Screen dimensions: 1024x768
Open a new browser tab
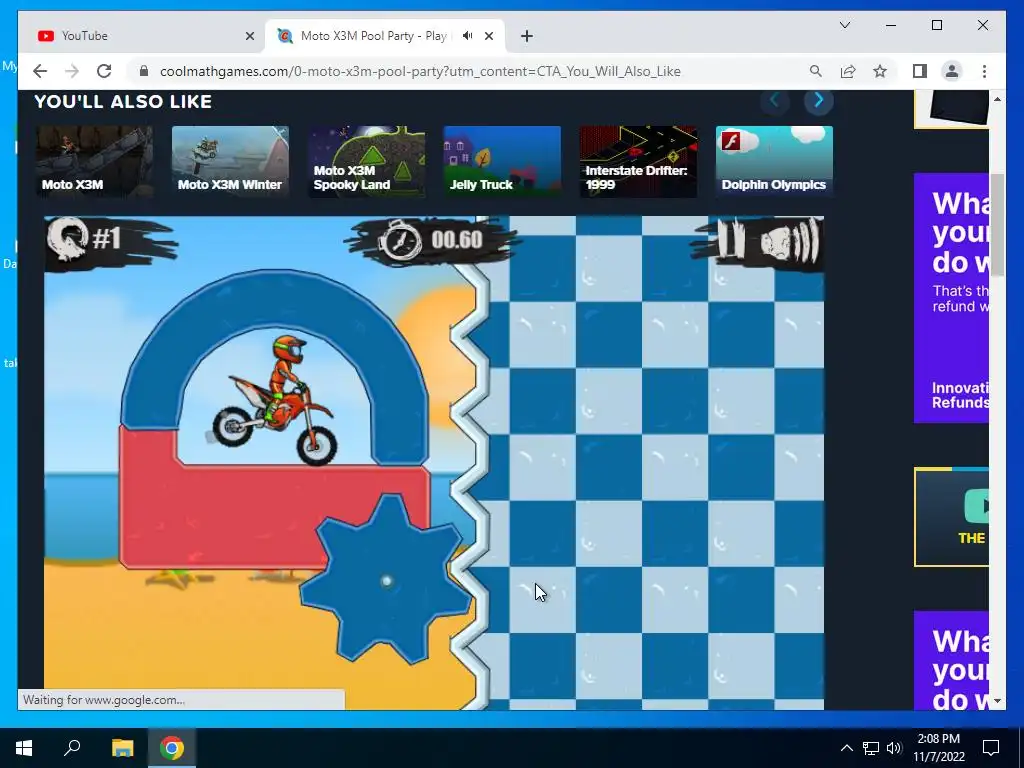coord(527,36)
